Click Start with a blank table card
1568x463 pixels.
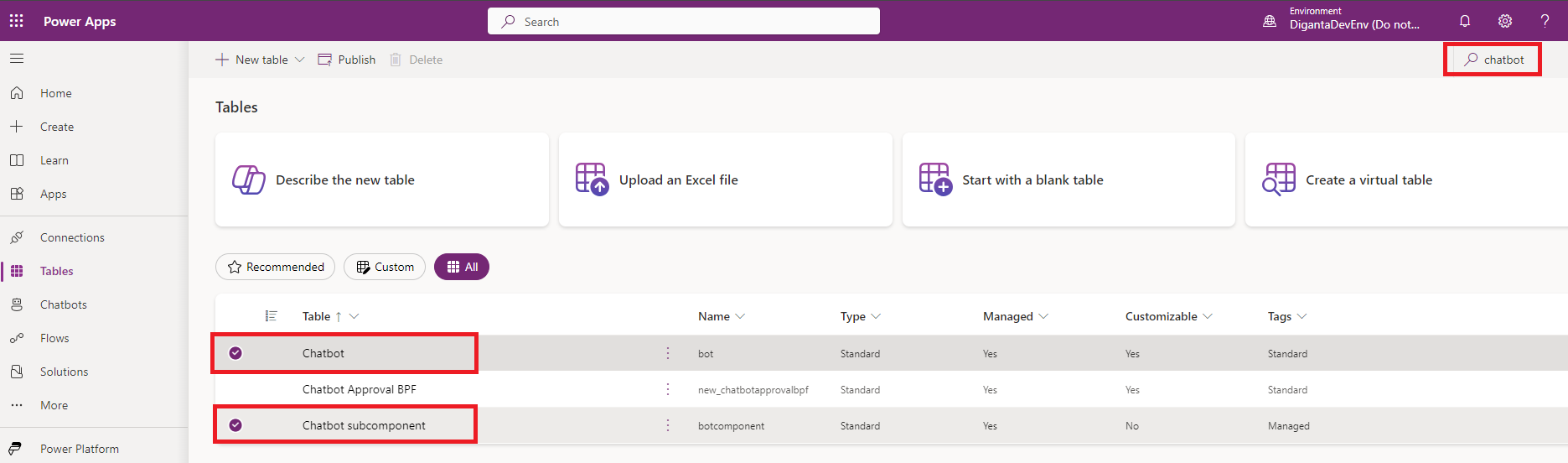pyautogui.click(x=1069, y=179)
